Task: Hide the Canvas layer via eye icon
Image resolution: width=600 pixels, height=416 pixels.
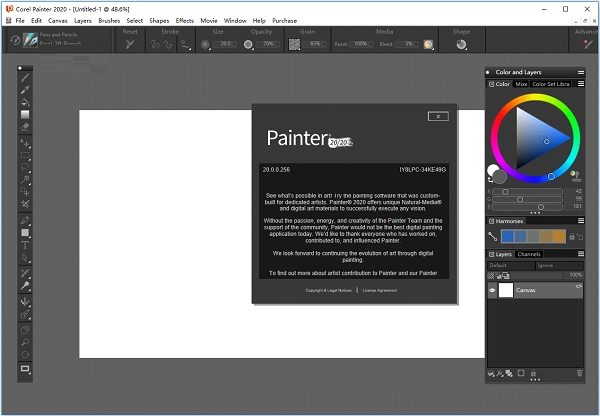Action: click(492, 290)
